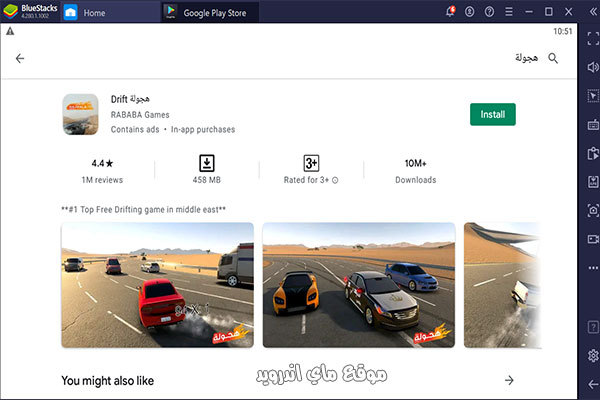Click the 1M reviews text
600x400 pixels.
102,180
